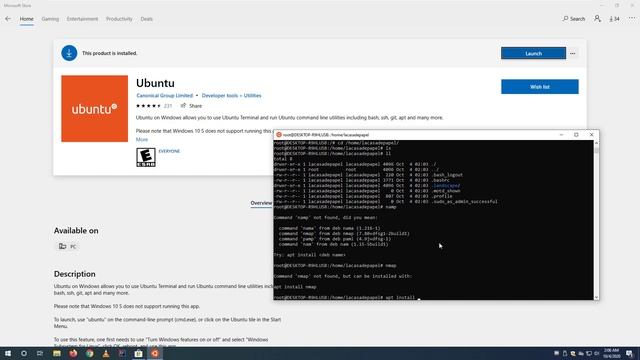640x360 pixels.
Task: Open Task View on the taskbar
Action: [x=40, y=353]
